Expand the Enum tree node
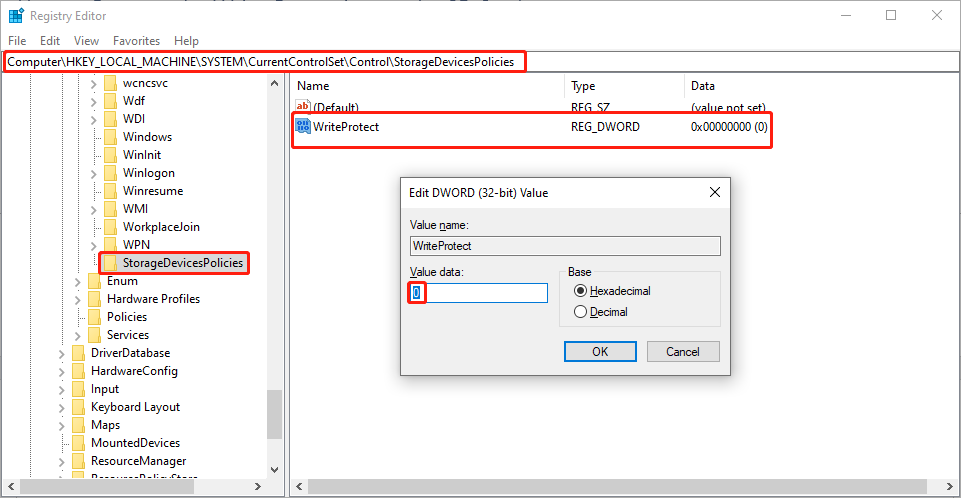Image resolution: width=961 pixels, height=498 pixels. coord(77,282)
